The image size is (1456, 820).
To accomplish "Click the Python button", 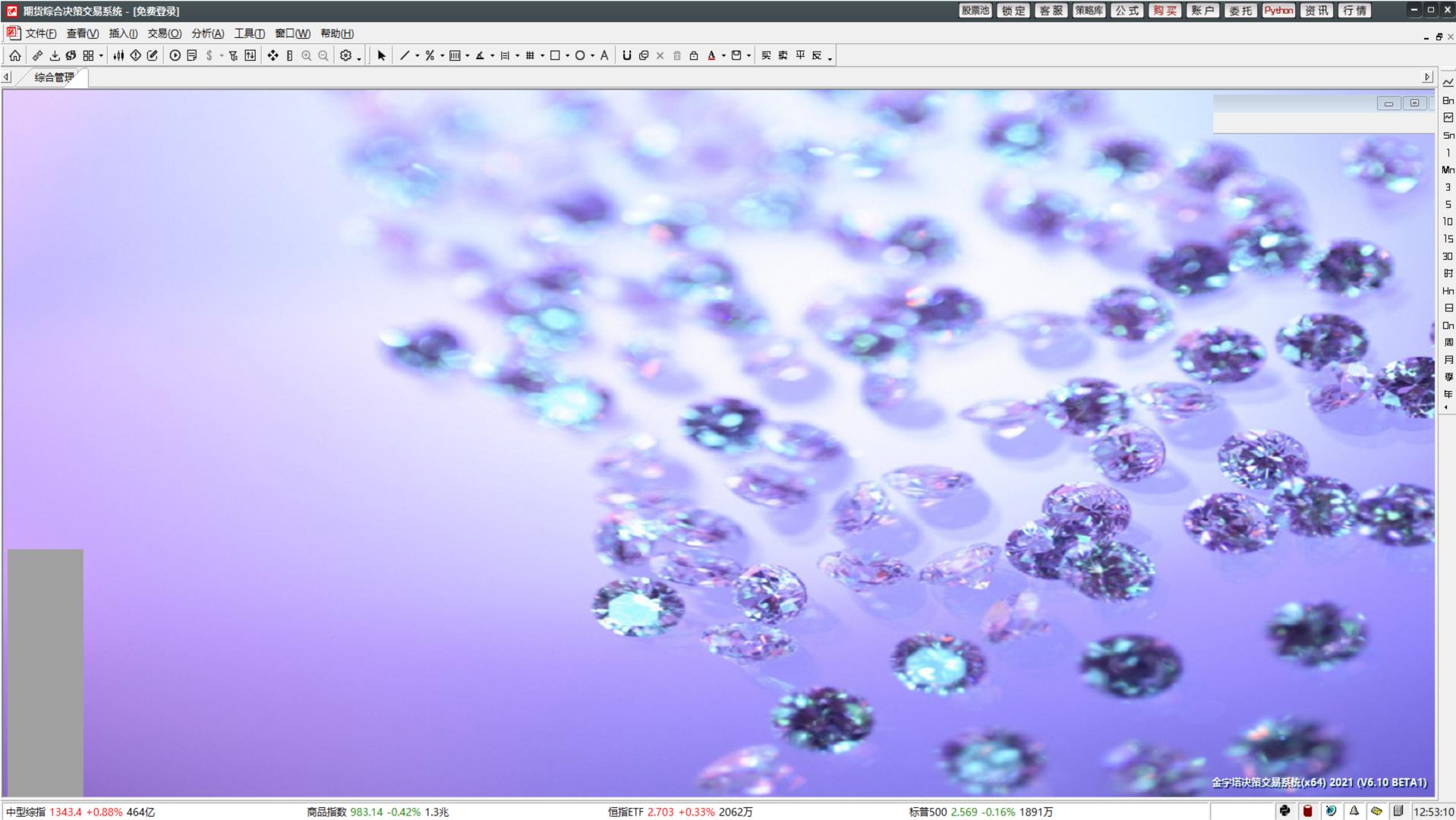I will point(1278,11).
